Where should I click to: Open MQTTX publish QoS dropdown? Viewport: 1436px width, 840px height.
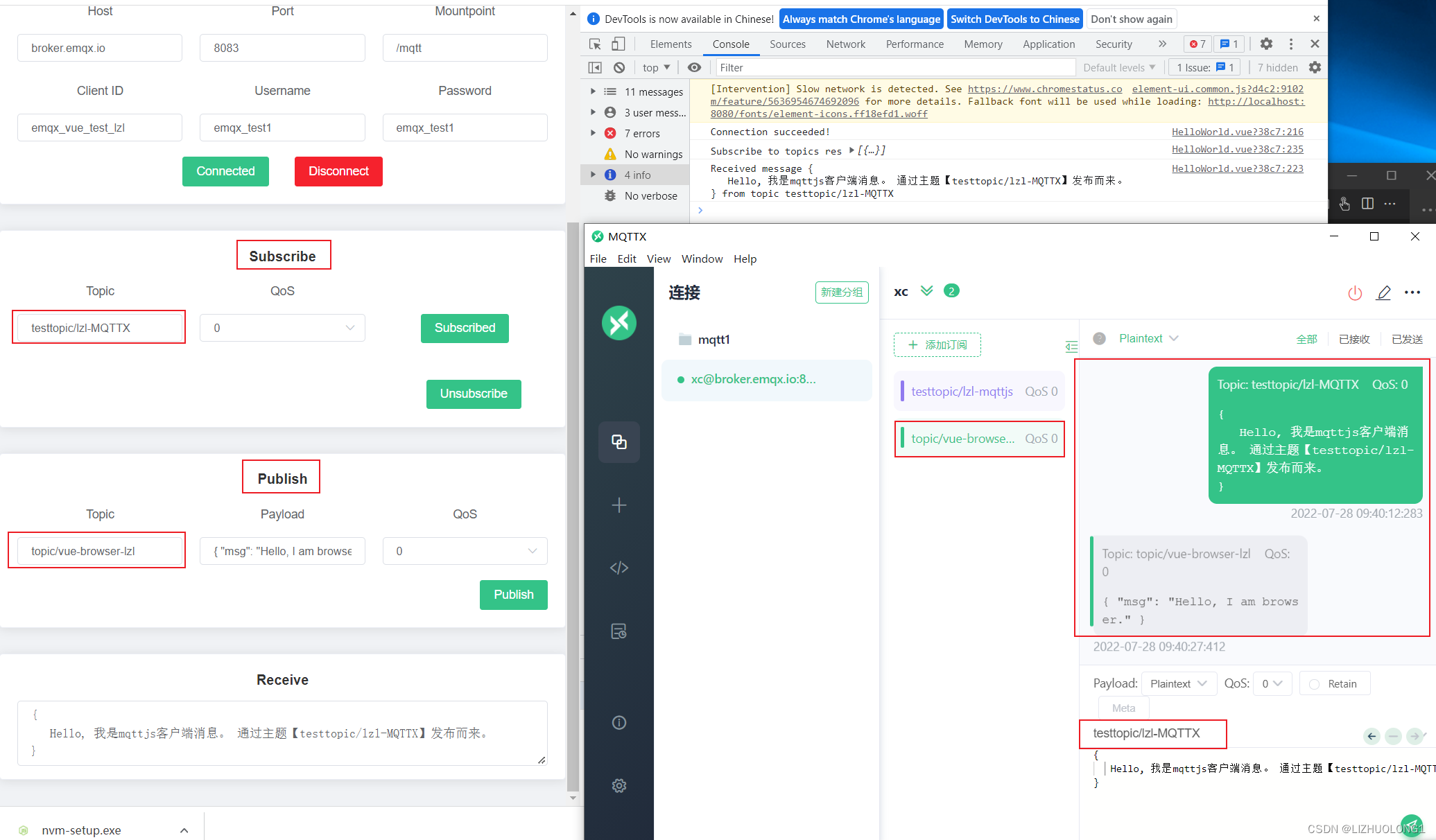[x=1272, y=684]
